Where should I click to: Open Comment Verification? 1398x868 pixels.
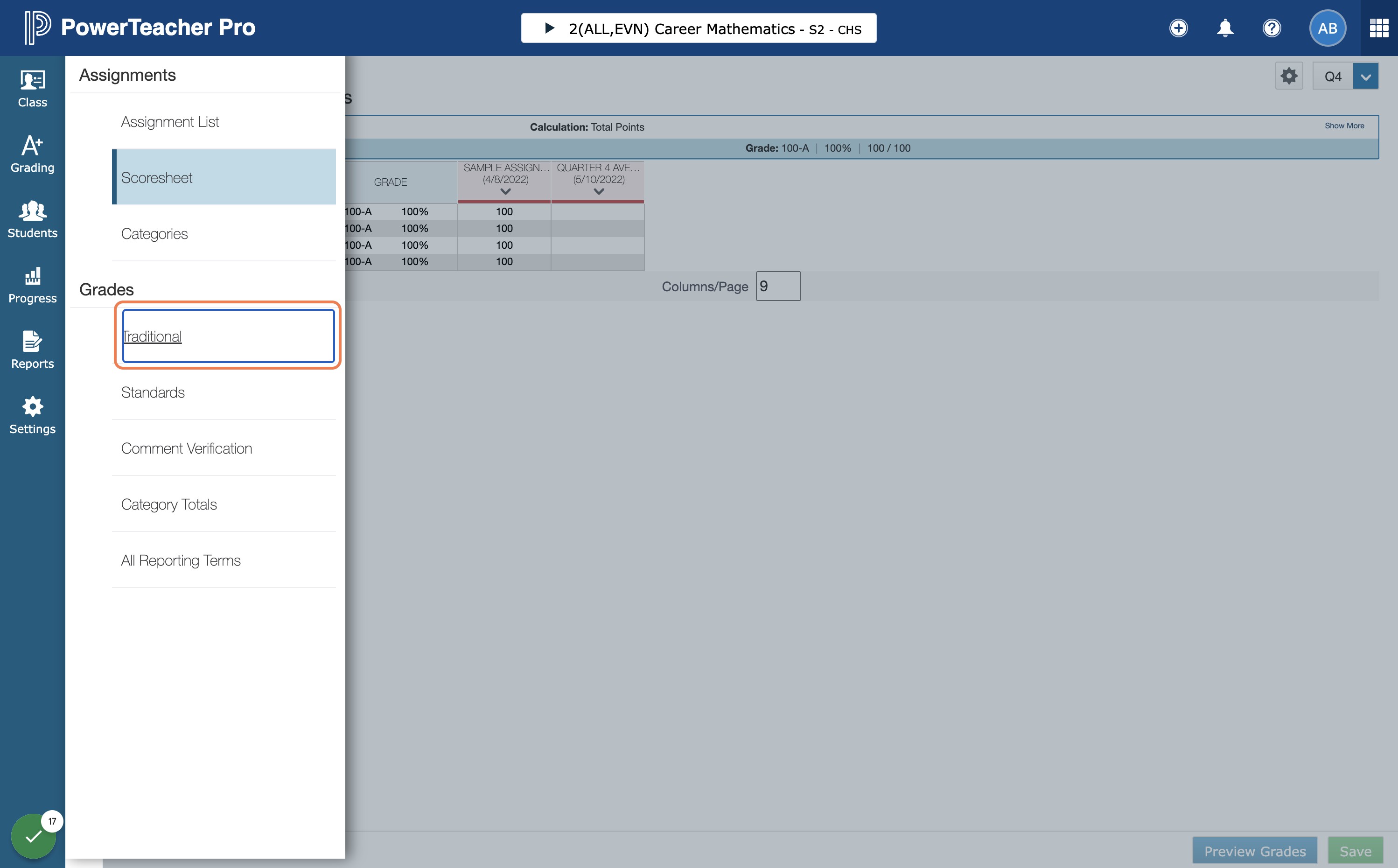[x=224, y=448]
